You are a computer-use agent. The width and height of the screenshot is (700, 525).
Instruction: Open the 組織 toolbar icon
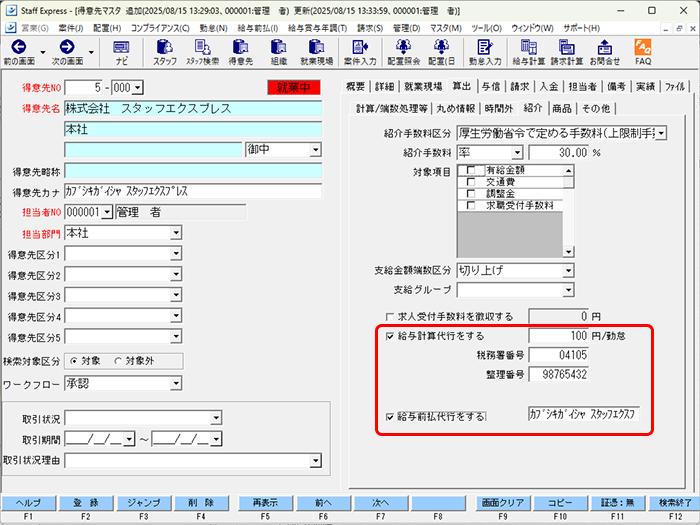(x=279, y=47)
